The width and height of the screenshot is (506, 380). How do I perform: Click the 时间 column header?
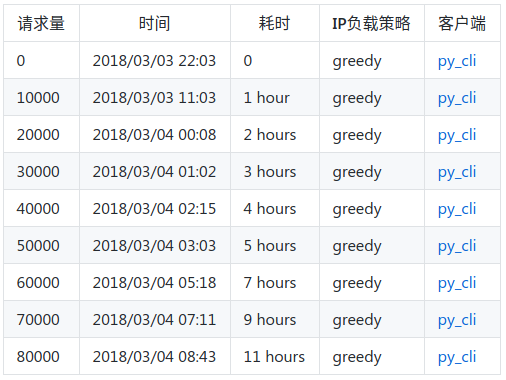click(155, 23)
